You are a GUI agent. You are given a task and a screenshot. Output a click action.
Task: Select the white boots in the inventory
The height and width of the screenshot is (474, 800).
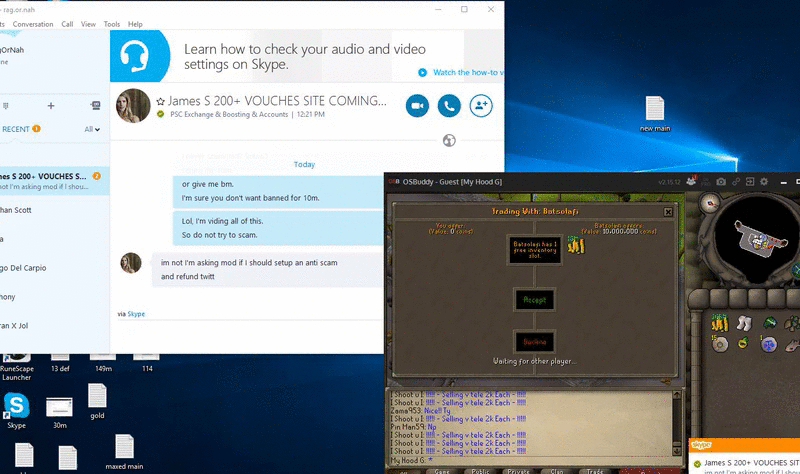(744, 323)
